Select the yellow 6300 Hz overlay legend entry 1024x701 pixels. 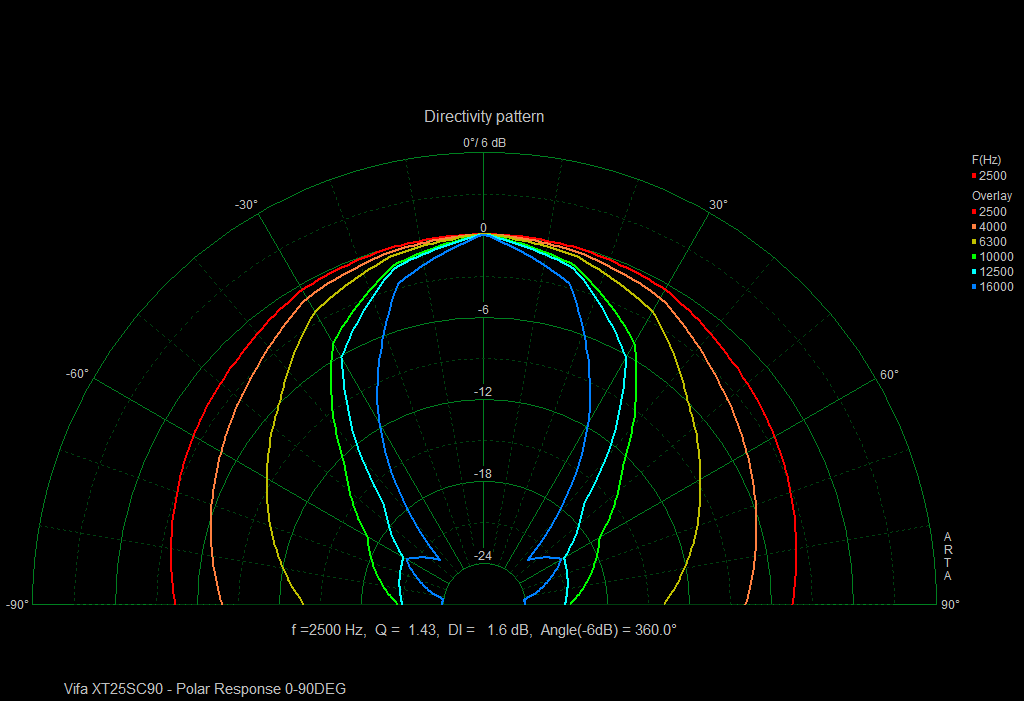click(992, 242)
